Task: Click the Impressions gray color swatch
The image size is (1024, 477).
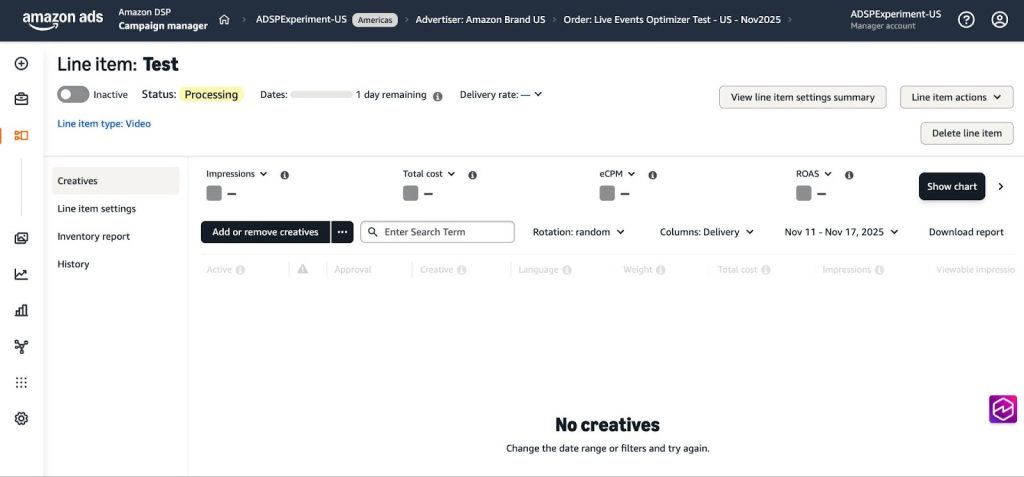Action: point(214,193)
